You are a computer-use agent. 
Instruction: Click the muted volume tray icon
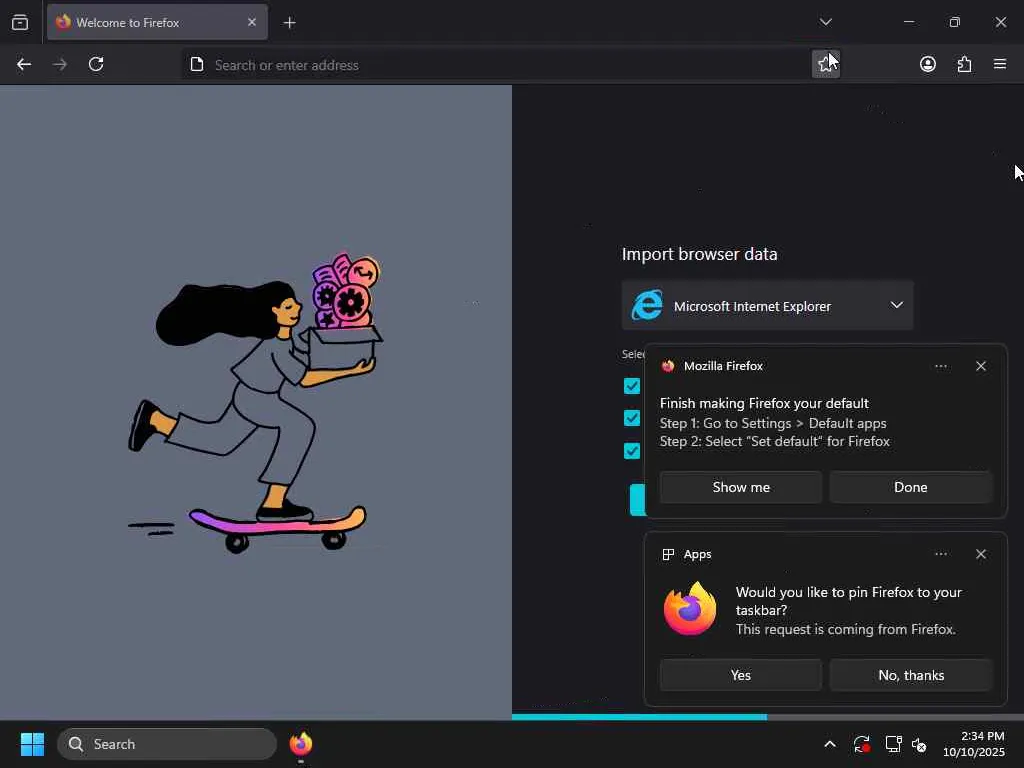(x=919, y=744)
